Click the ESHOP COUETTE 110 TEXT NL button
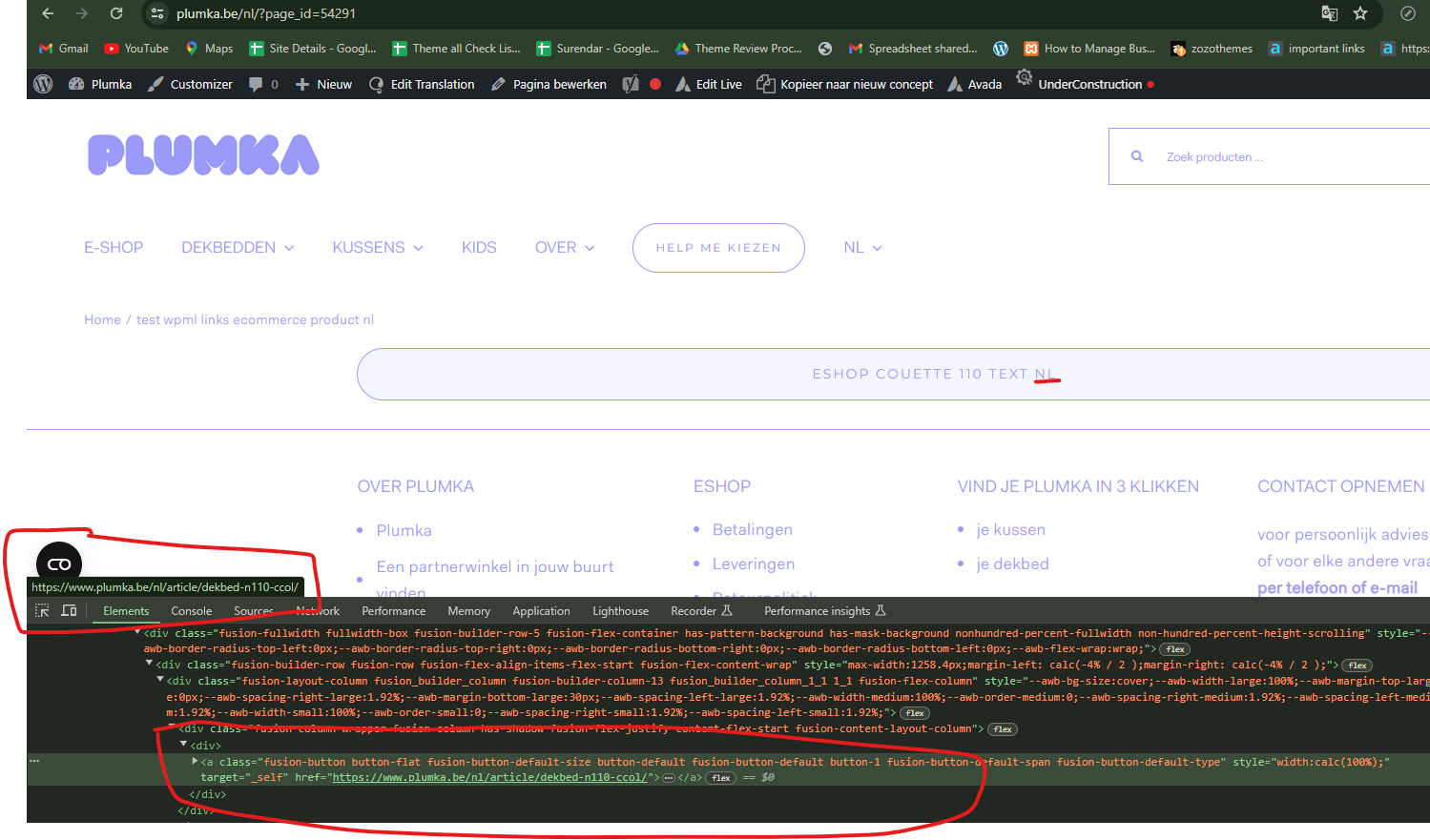This screenshot has height=840, width=1430. [893, 374]
